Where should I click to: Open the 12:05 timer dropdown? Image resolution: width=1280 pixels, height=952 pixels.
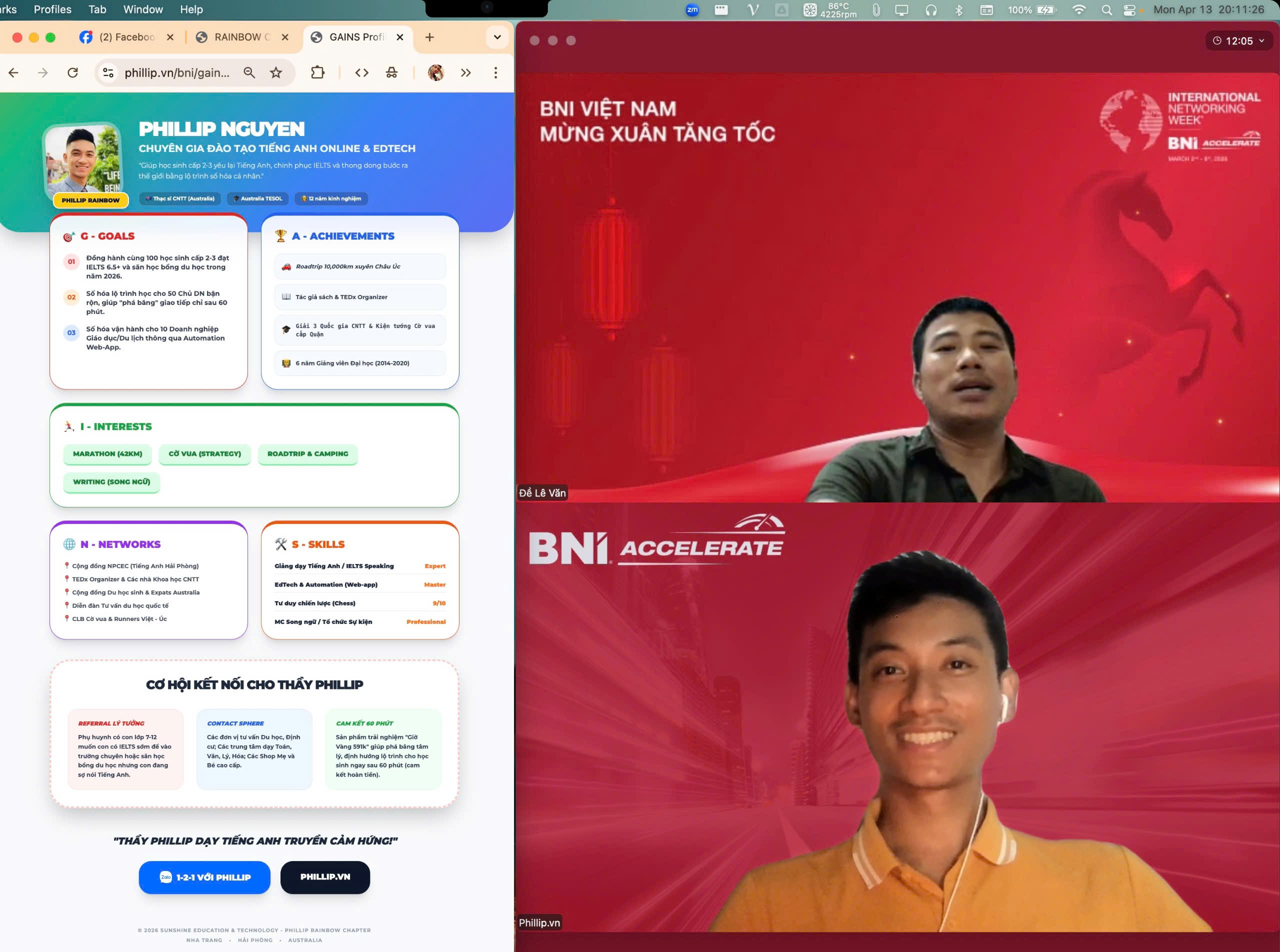[x=1238, y=41]
